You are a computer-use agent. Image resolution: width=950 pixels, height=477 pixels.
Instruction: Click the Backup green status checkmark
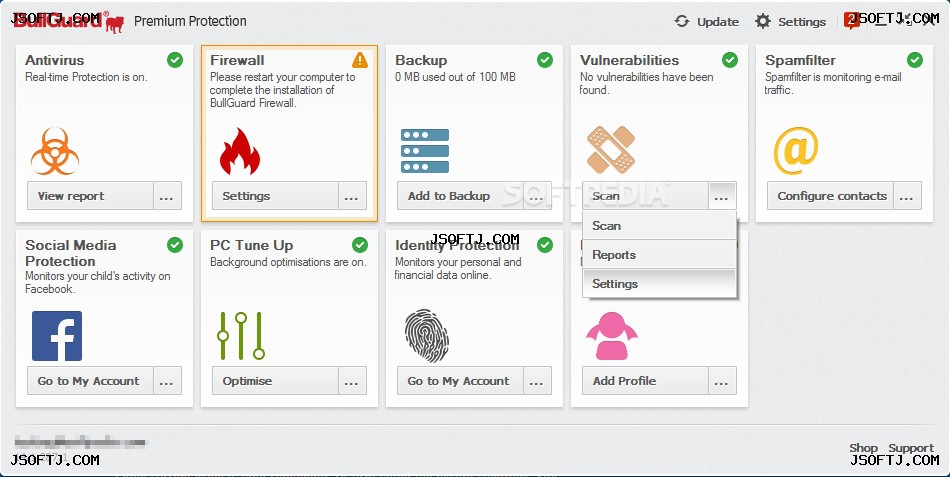545,60
